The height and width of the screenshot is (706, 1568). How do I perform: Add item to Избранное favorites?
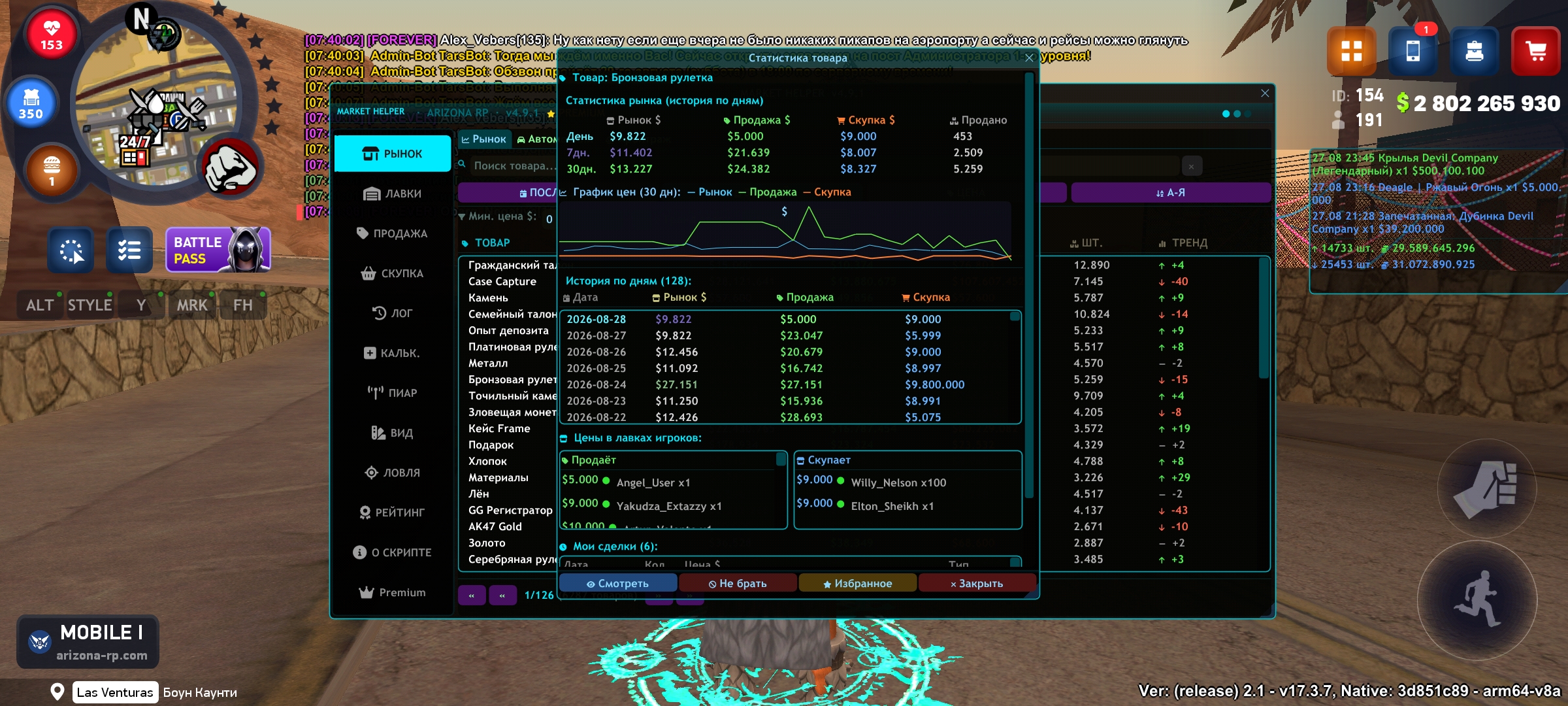tap(857, 583)
